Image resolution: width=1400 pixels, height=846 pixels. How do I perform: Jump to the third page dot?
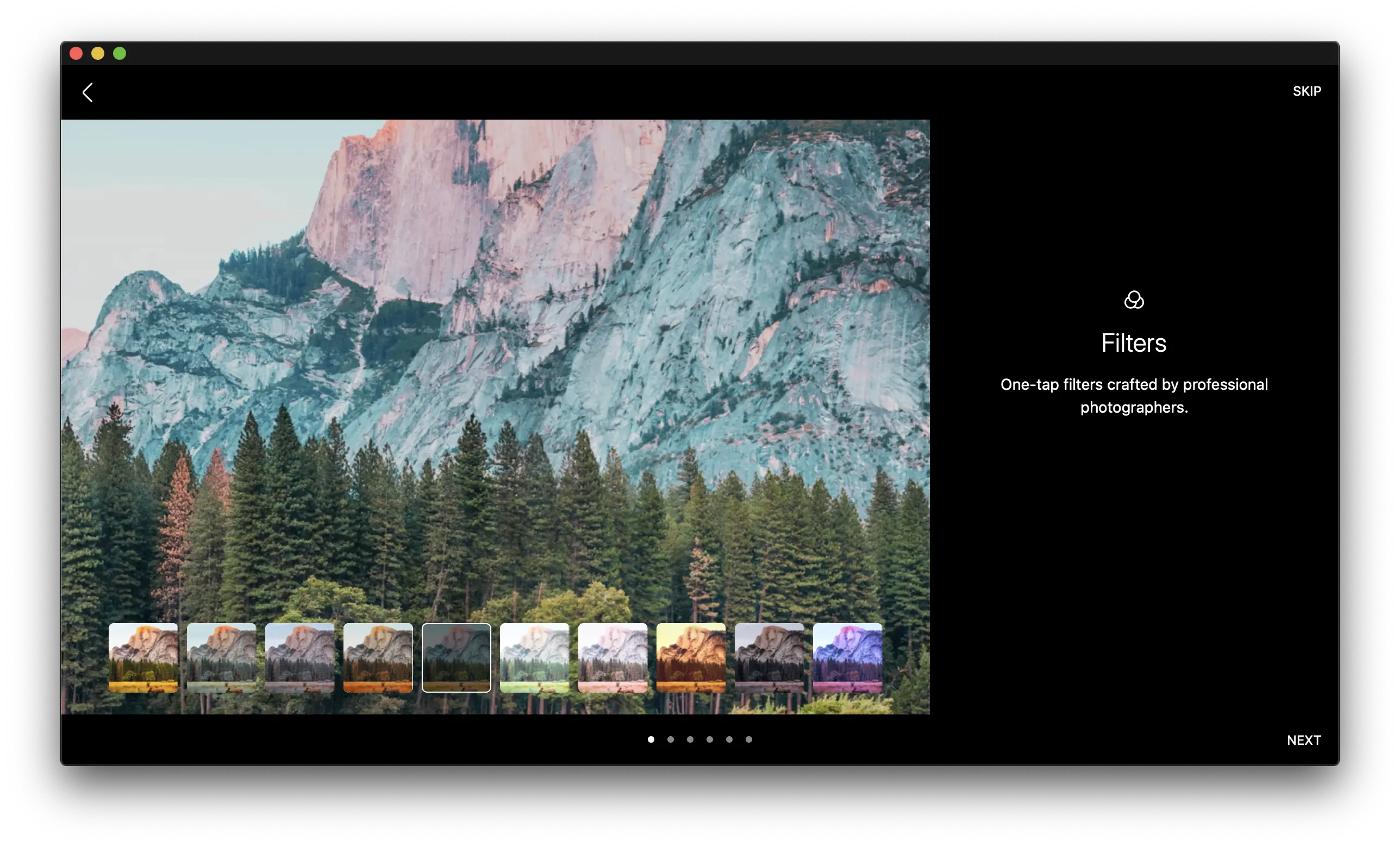point(690,739)
